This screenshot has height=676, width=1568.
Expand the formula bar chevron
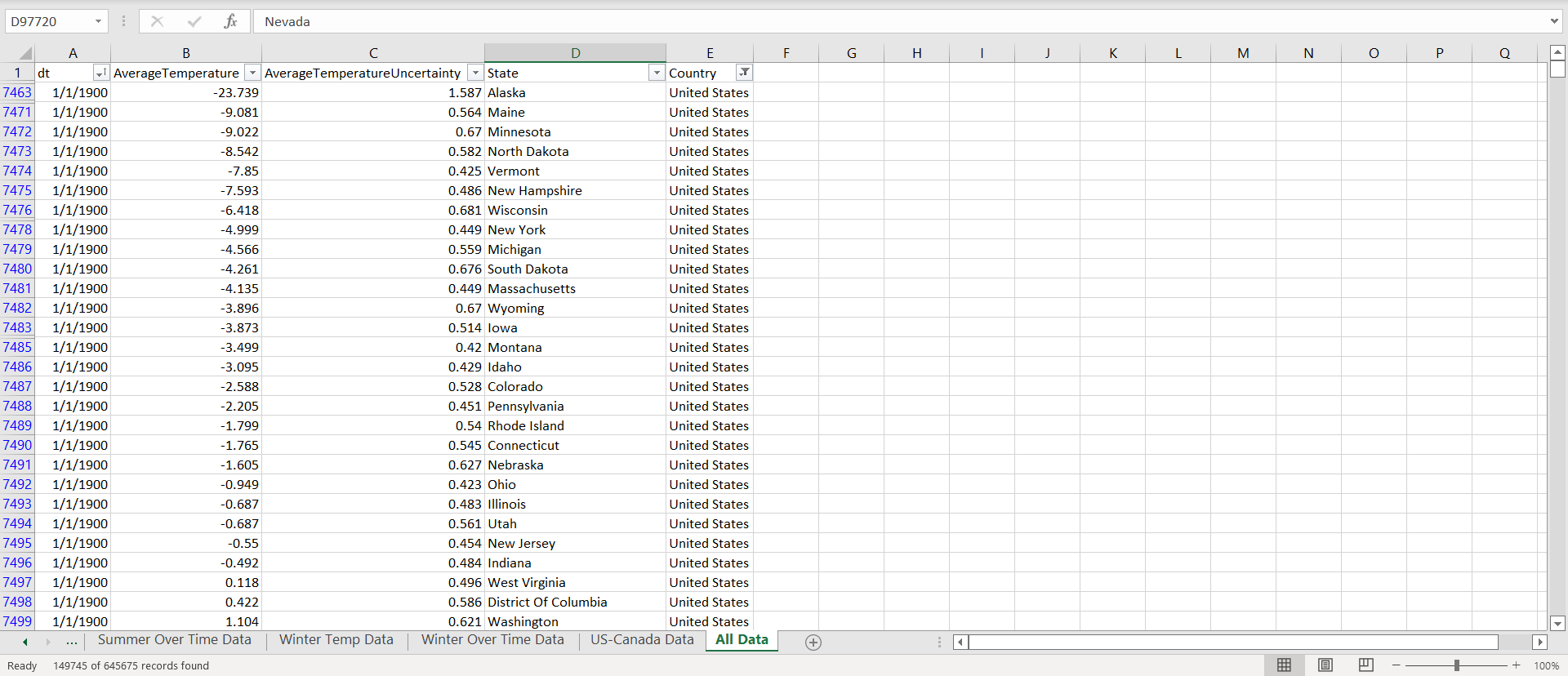(1553, 21)
